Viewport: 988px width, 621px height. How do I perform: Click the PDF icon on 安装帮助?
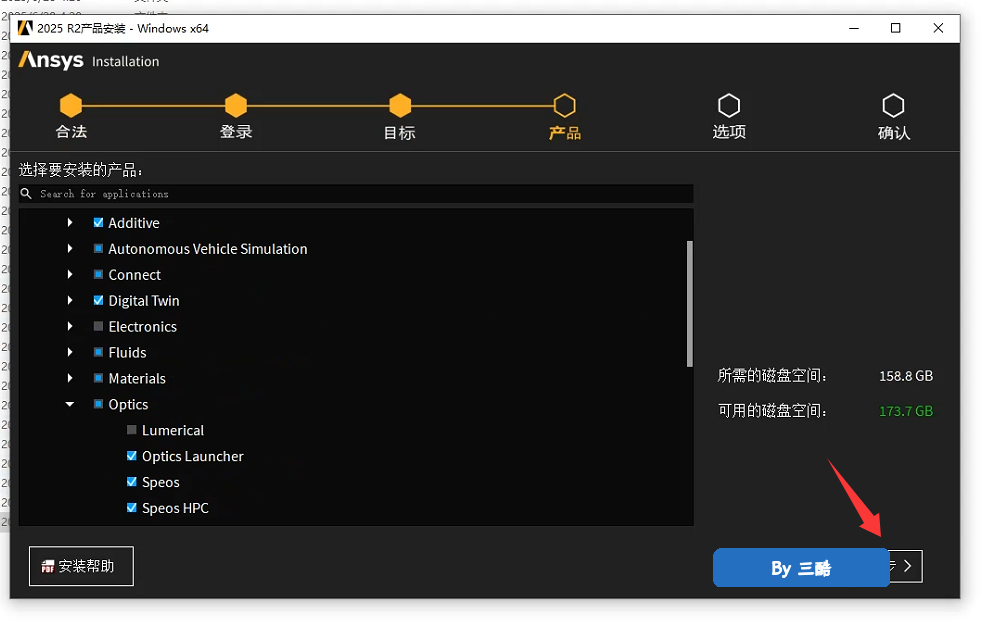click(48, 566)
